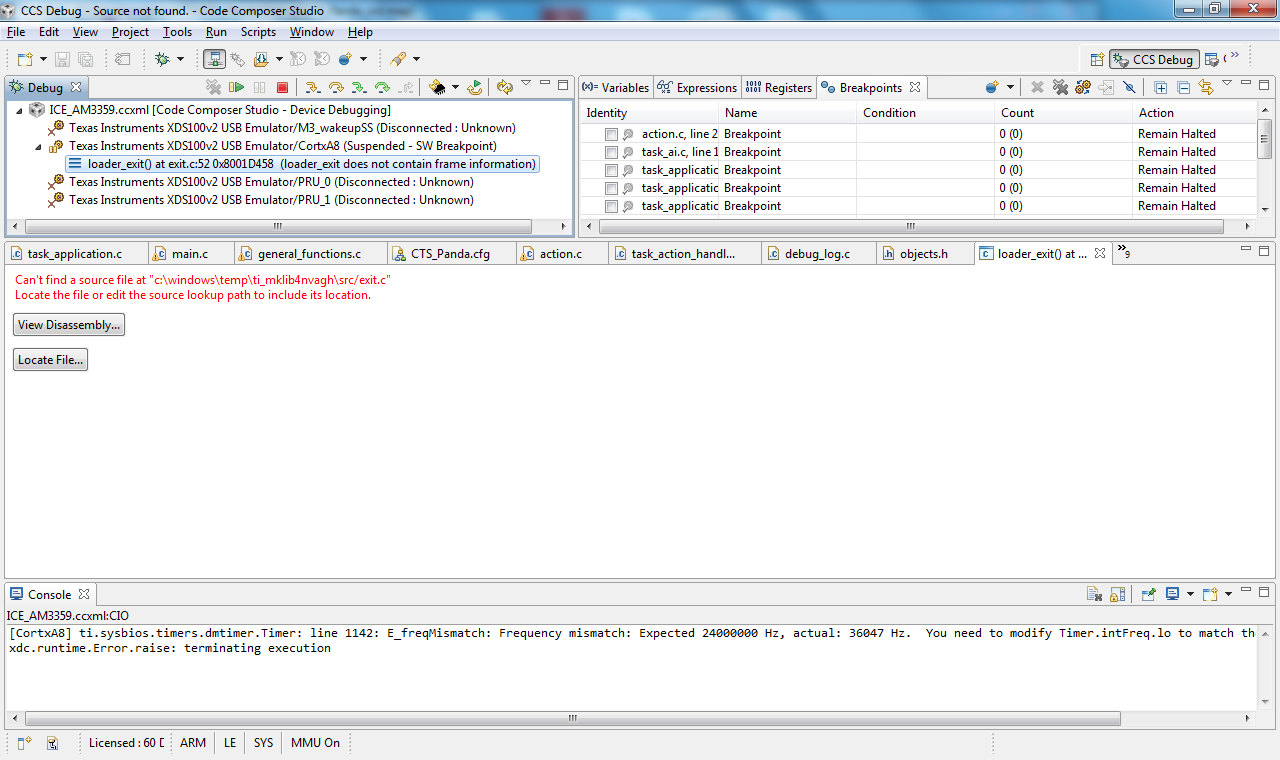The height and width of the screenshot is (760, 1280).
Task: Click the Console horizontal scrollbar thumb
Action: [573, 718]
